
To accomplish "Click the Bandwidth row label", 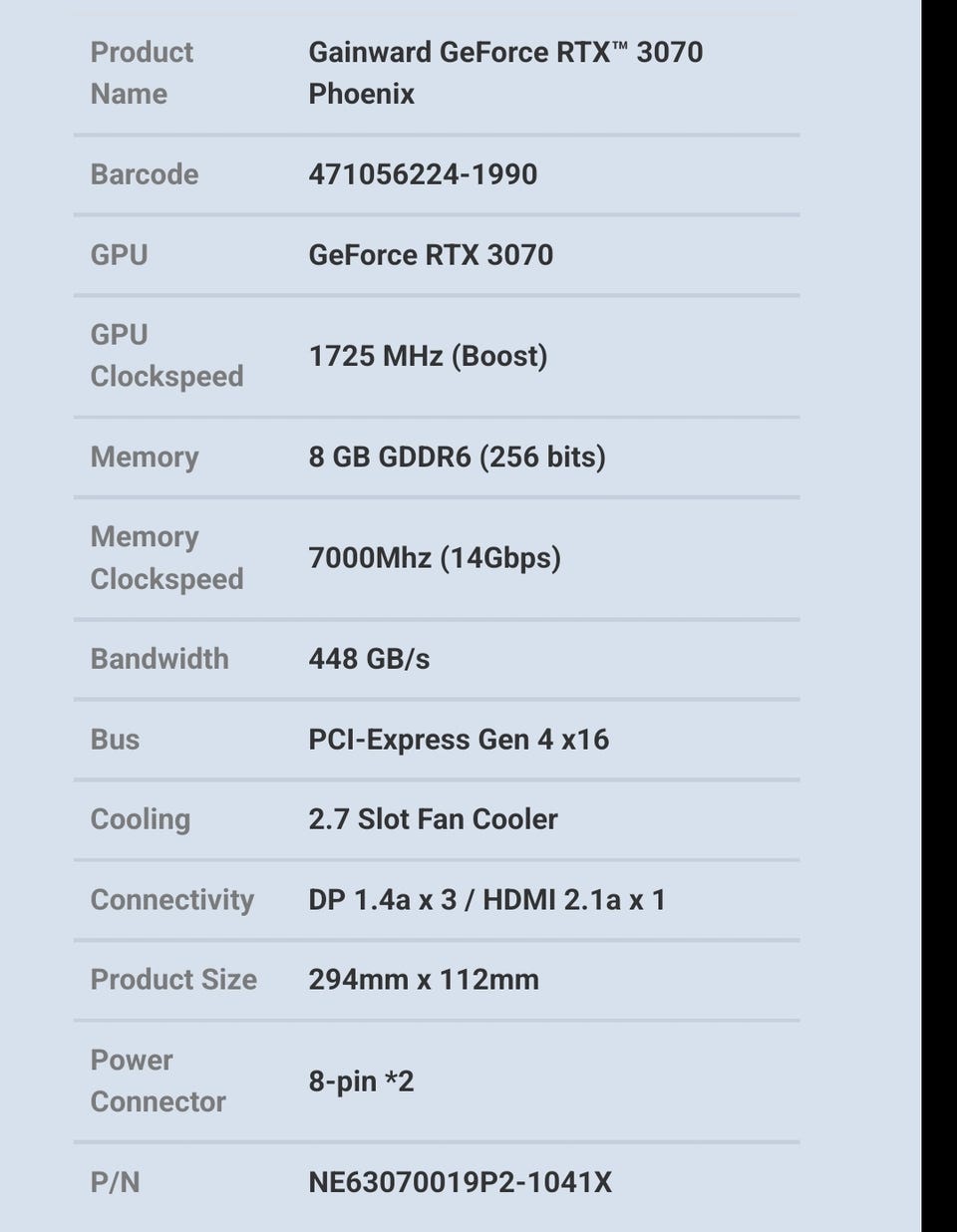I will click(159, 659).
